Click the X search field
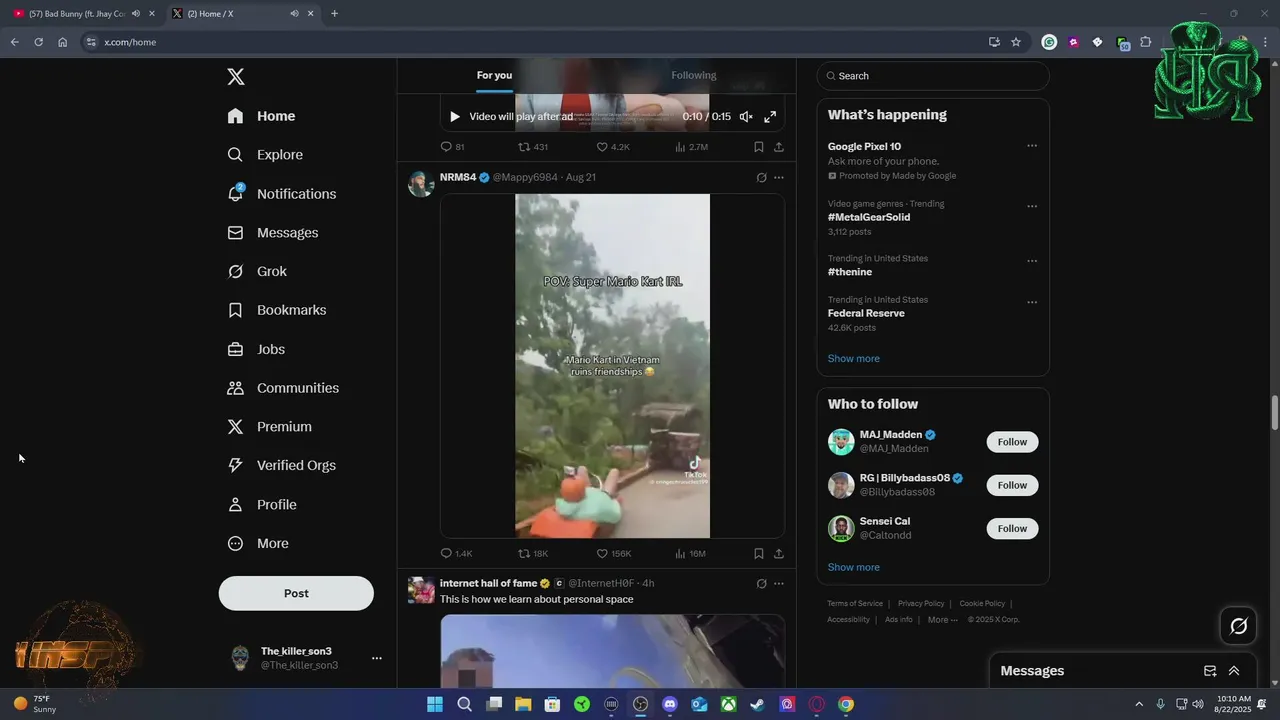1280x720 pixels. (933, 76)
